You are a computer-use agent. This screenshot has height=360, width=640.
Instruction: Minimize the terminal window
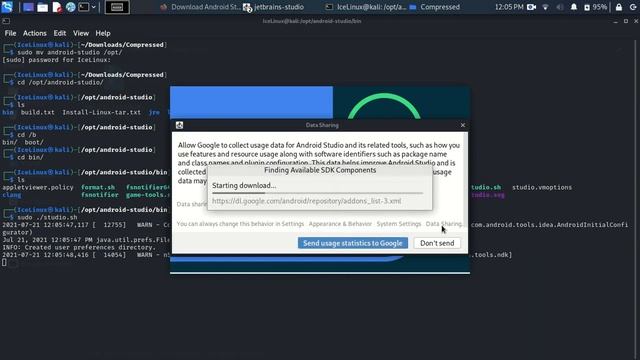coord(616,21)
